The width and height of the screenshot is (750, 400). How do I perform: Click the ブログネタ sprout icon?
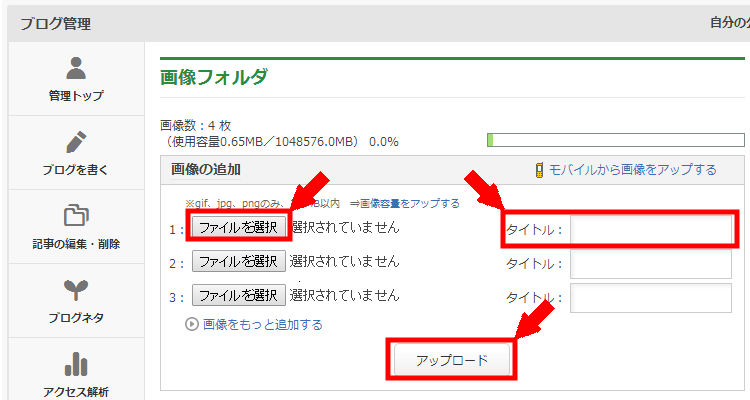tap(76, 290)
